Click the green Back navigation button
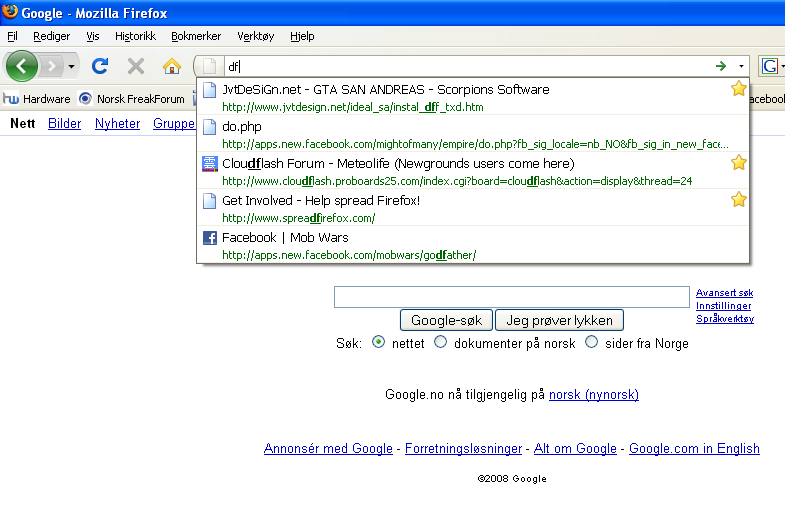 [x=22, y=66]
